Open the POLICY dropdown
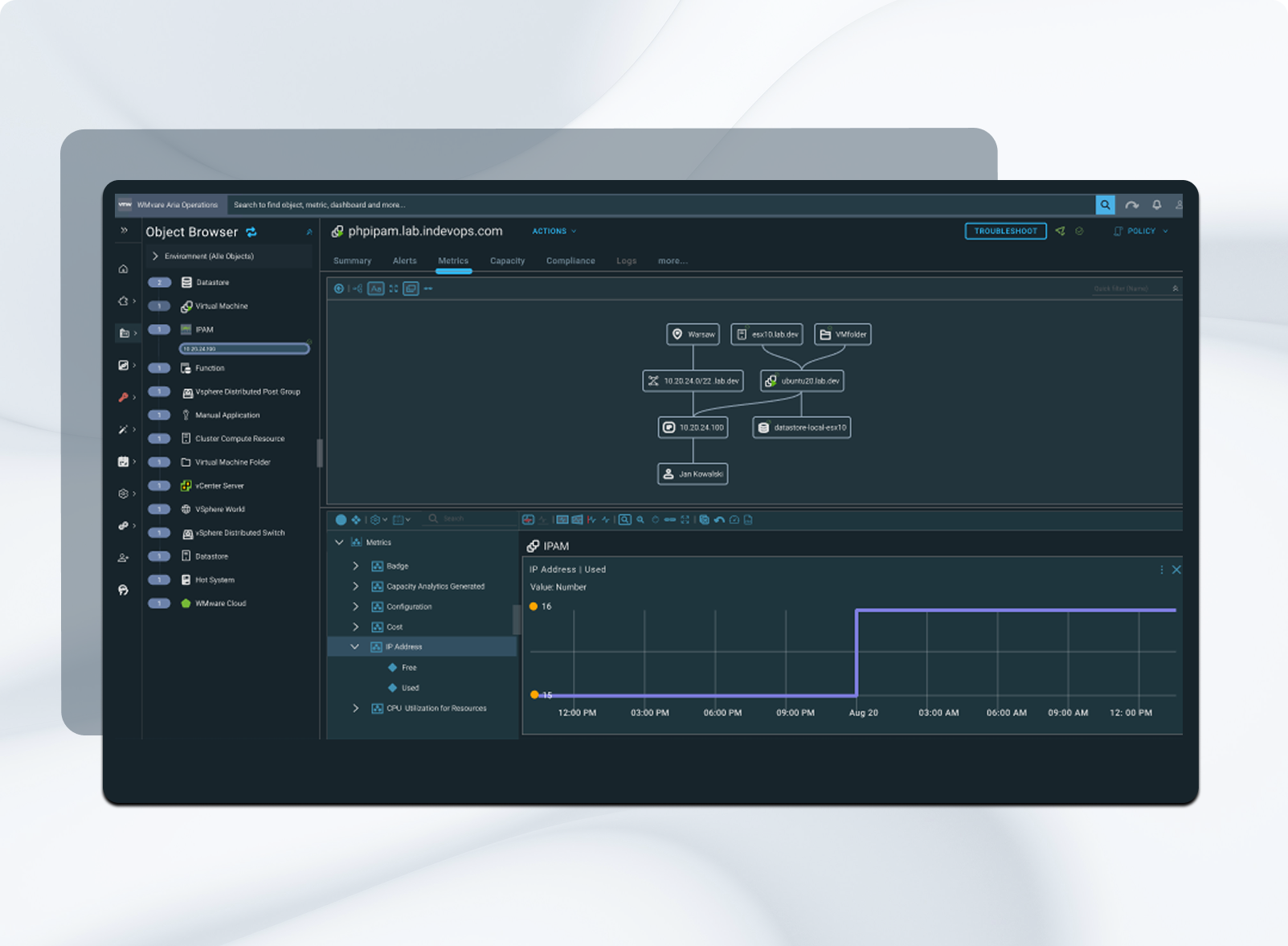The image size is (1288, 946). click(1141, 231)
